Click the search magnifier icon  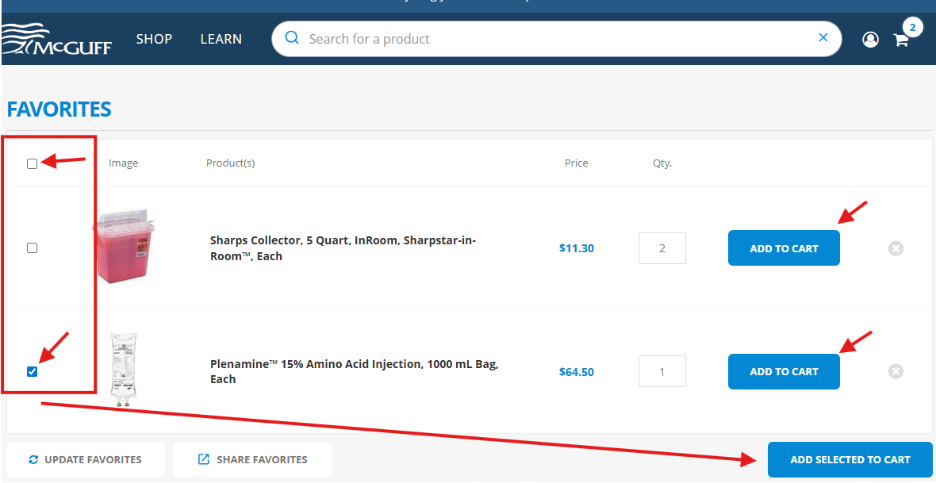[x=292, y=38]
